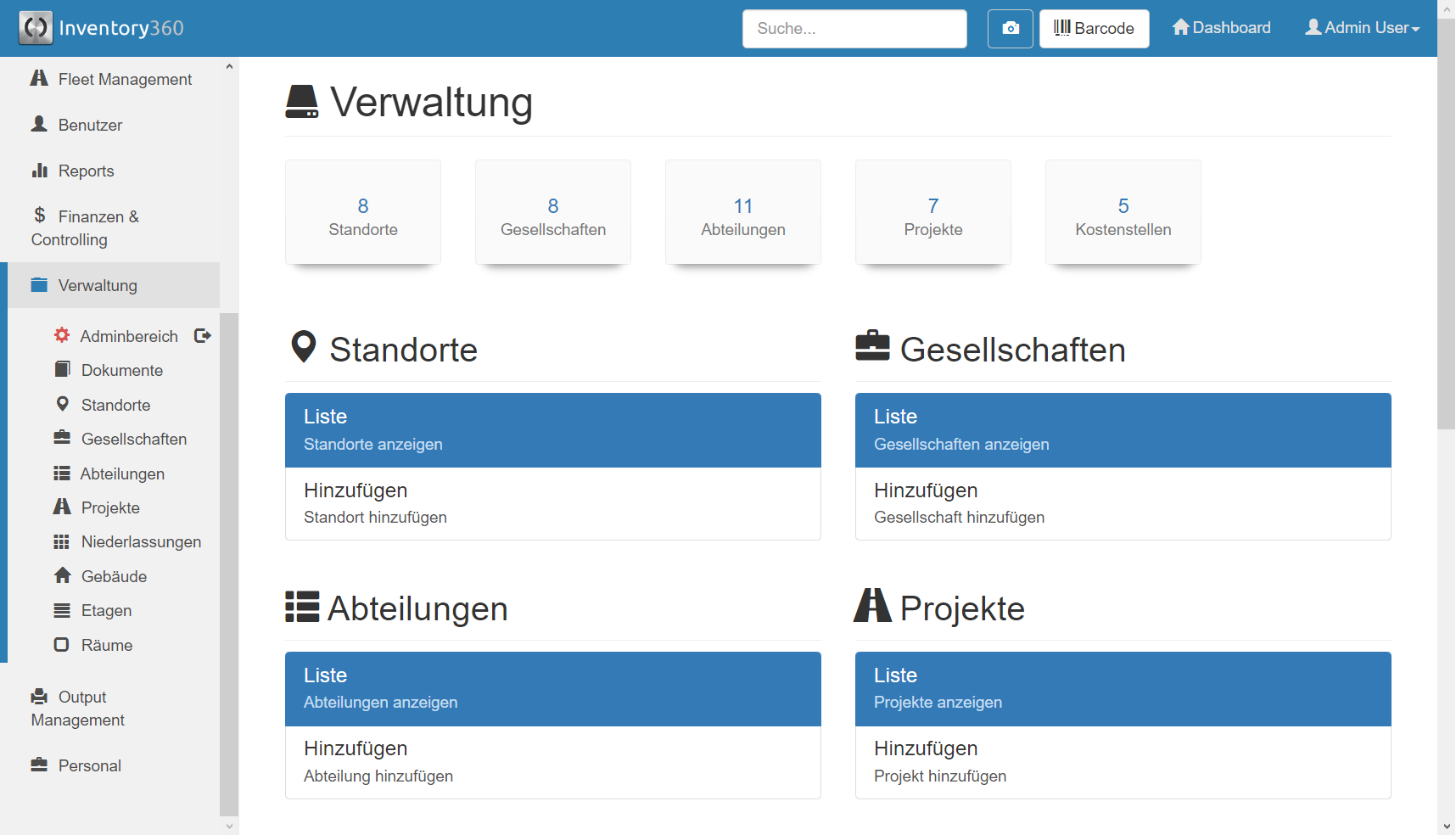Screen dimensions: 1456x835
Task: Click the Adminbereich red gear icon
Action: point(62,335)
